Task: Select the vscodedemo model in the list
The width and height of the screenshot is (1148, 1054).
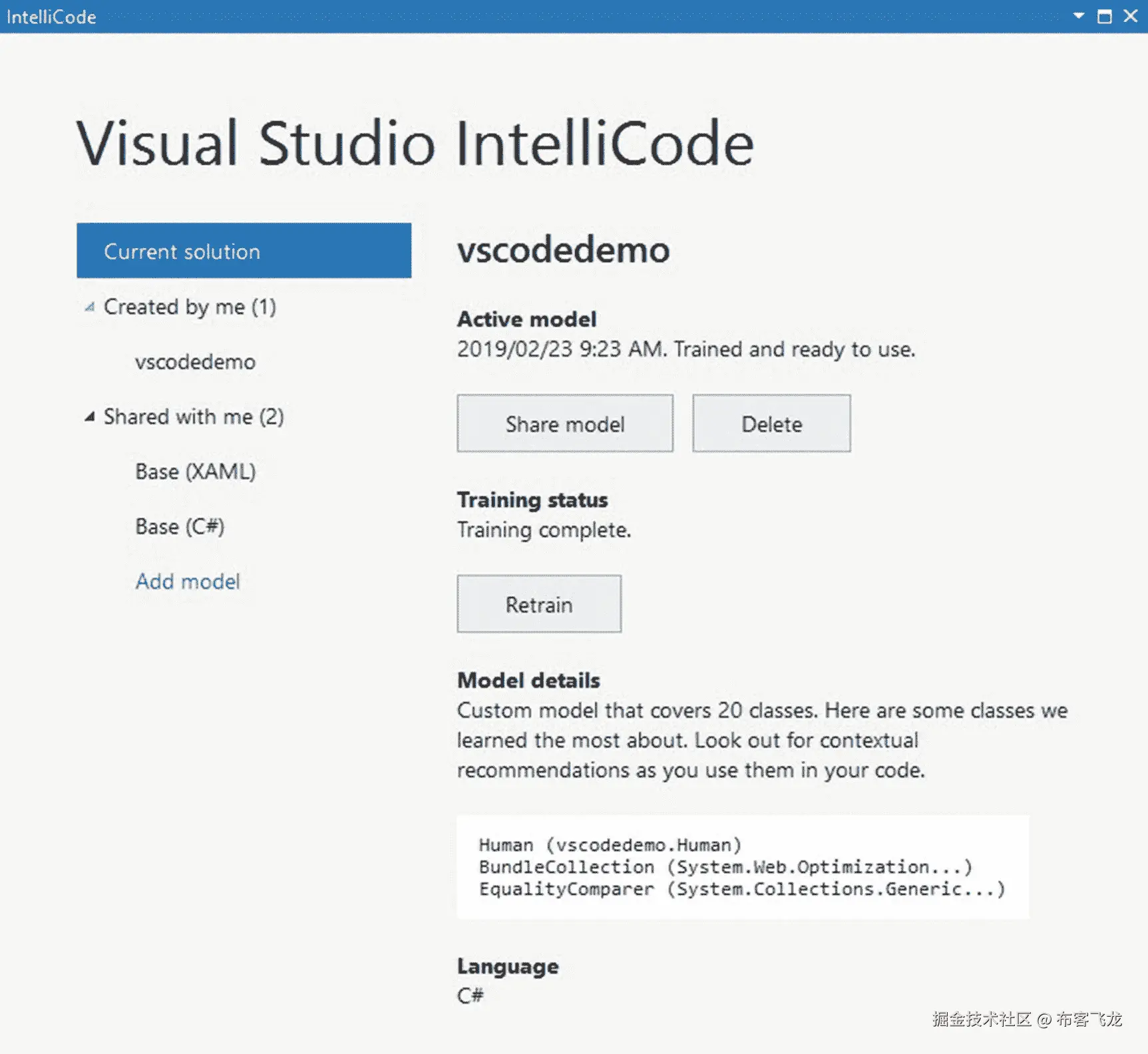Action: pyautogui.click(x=195, y=362)
